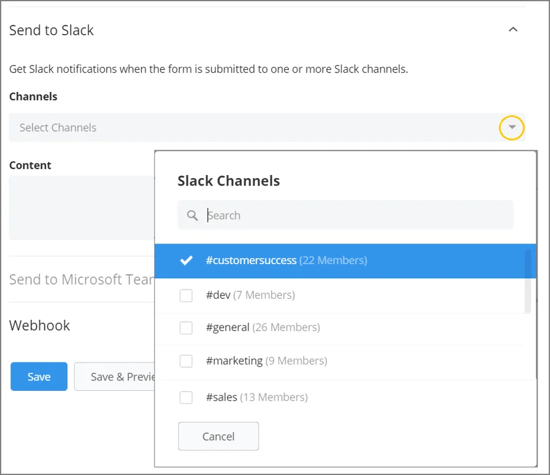Click the Select Channels field
550x475 pixels.
point(267,127)
